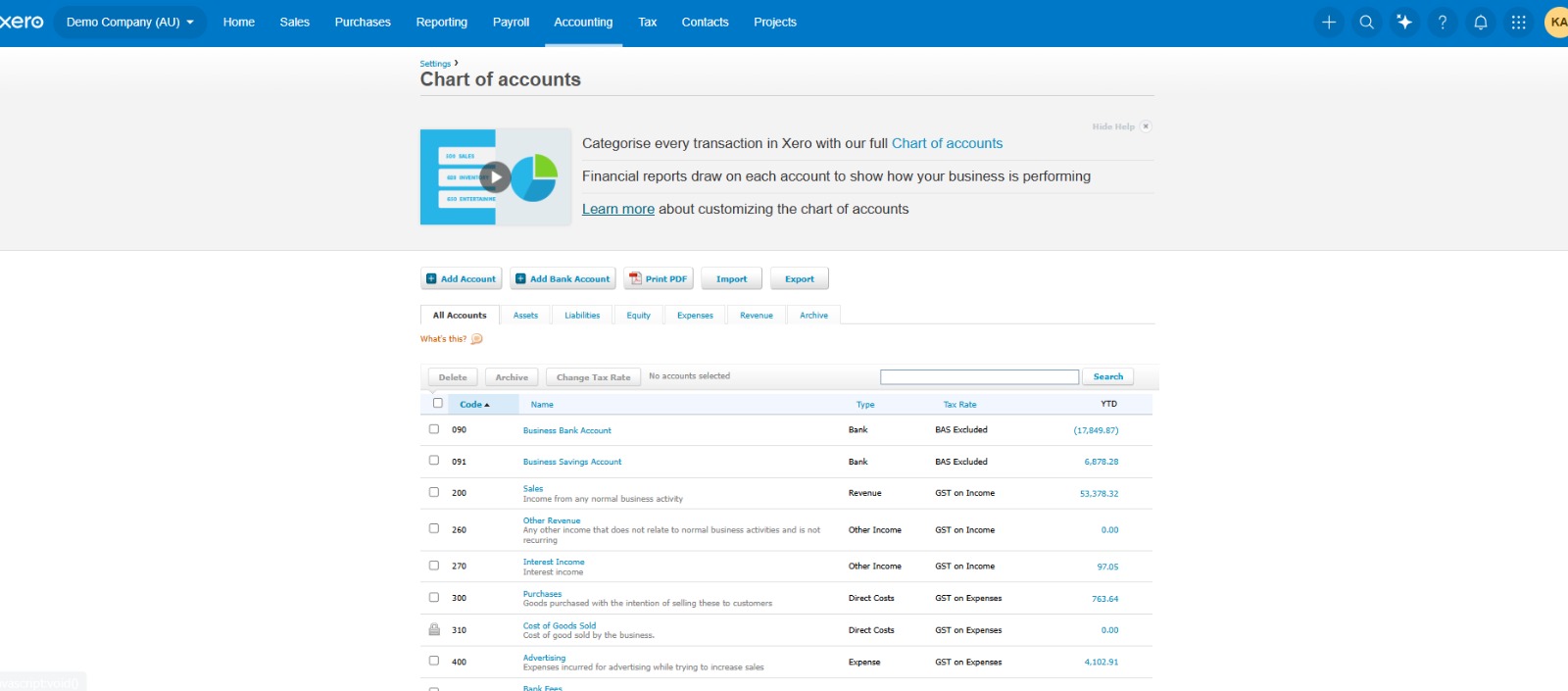Image resolution: width=1568 pixels, height=691 pixels.
Task: Toggle the select-all accounts checkbox
Action: pos(438,403)
